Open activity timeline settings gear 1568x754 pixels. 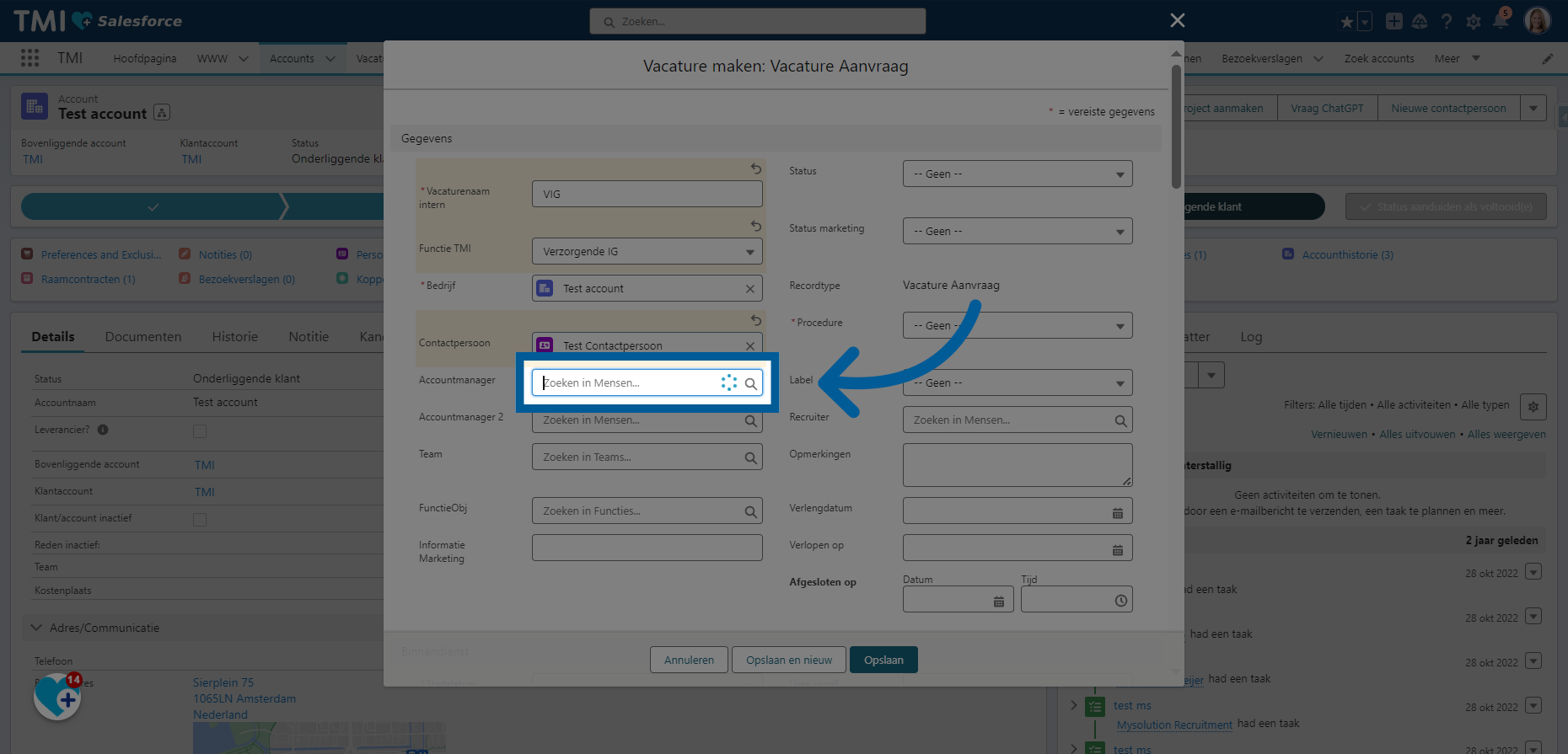click(x=1533, y=406)
